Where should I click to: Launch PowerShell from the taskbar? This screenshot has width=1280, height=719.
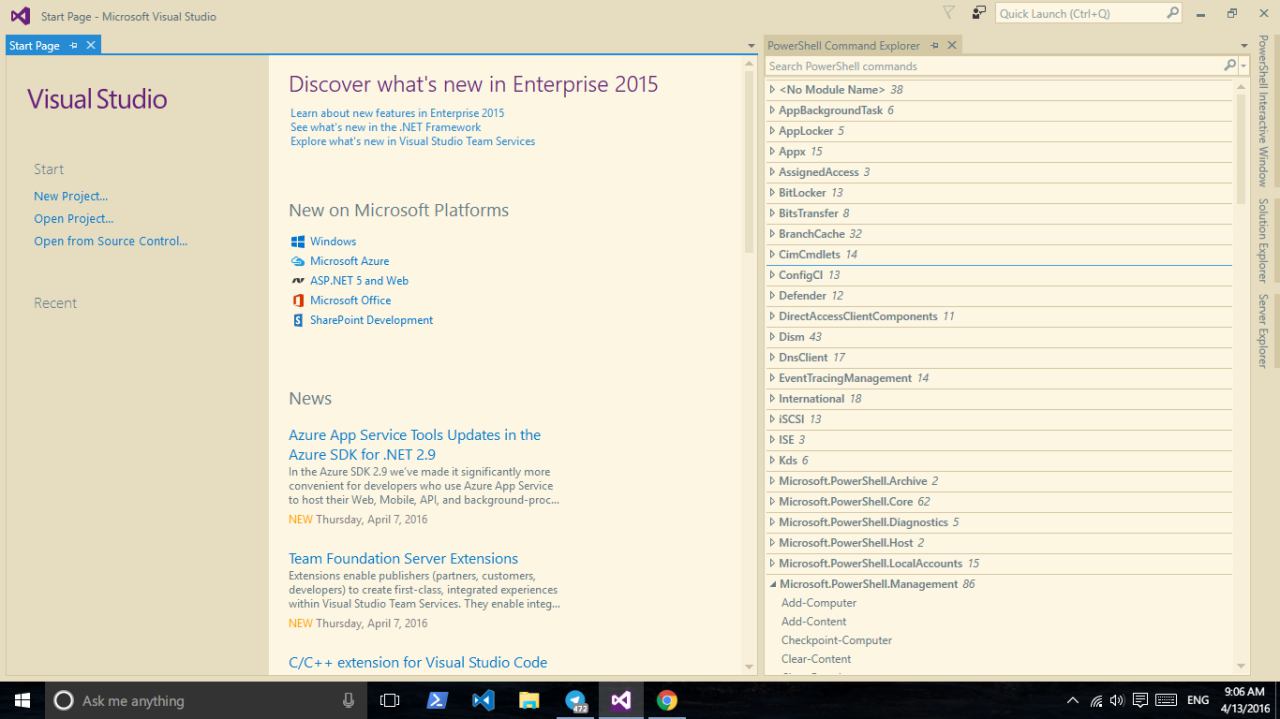click(437, 700)
